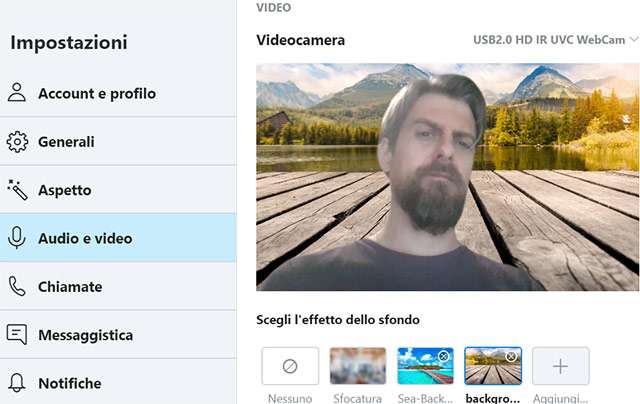Open the Aspetto settings section

118,190
